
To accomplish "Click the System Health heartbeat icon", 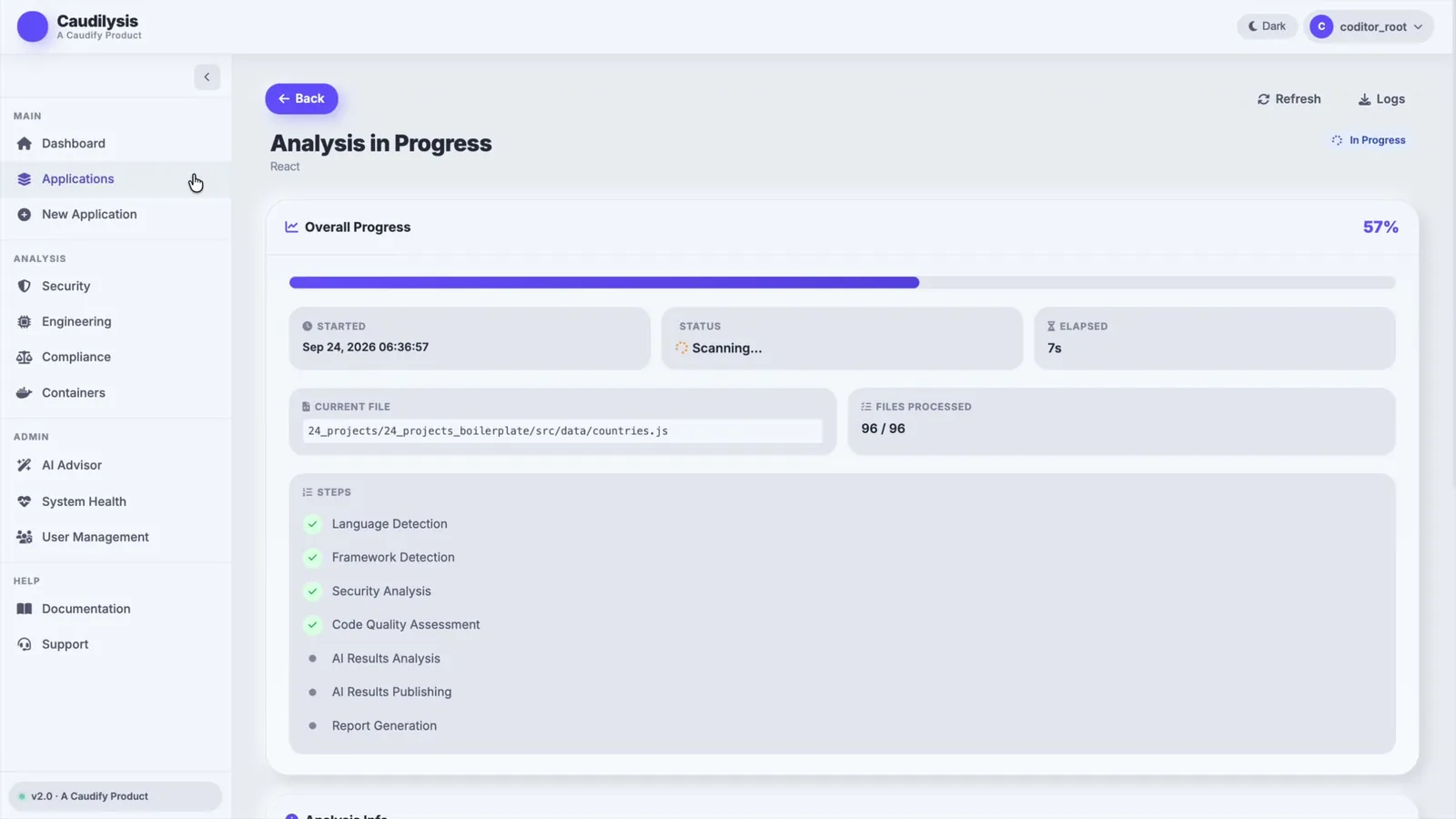I will 25,501.
